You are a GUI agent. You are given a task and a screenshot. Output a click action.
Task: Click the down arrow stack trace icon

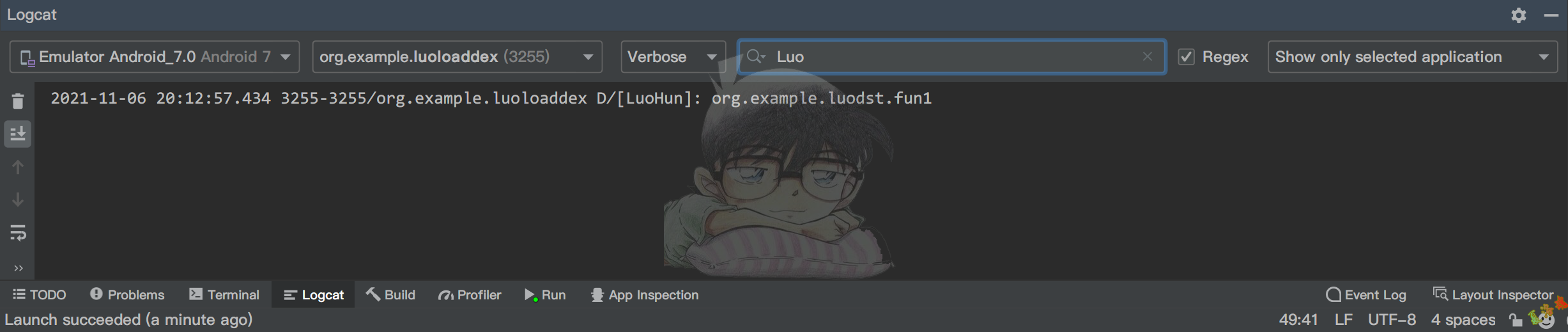[18, 200]
